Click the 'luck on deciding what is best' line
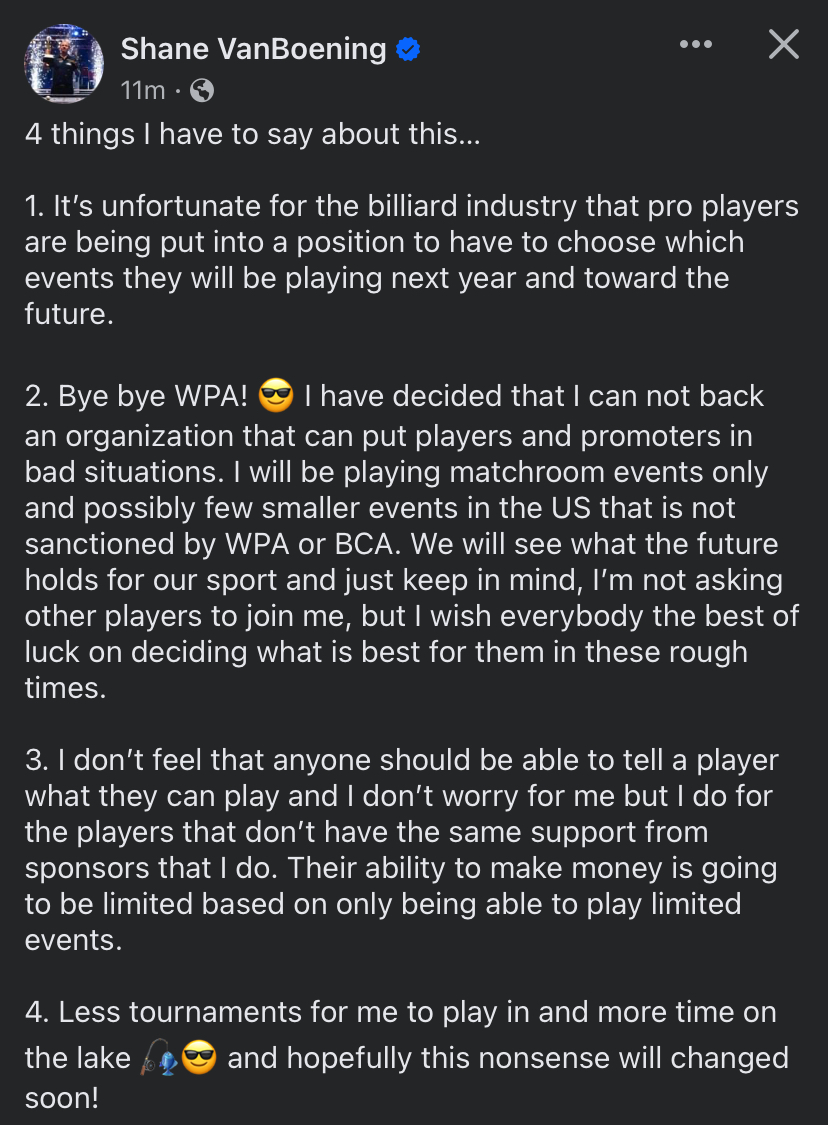 click(386, 652)
